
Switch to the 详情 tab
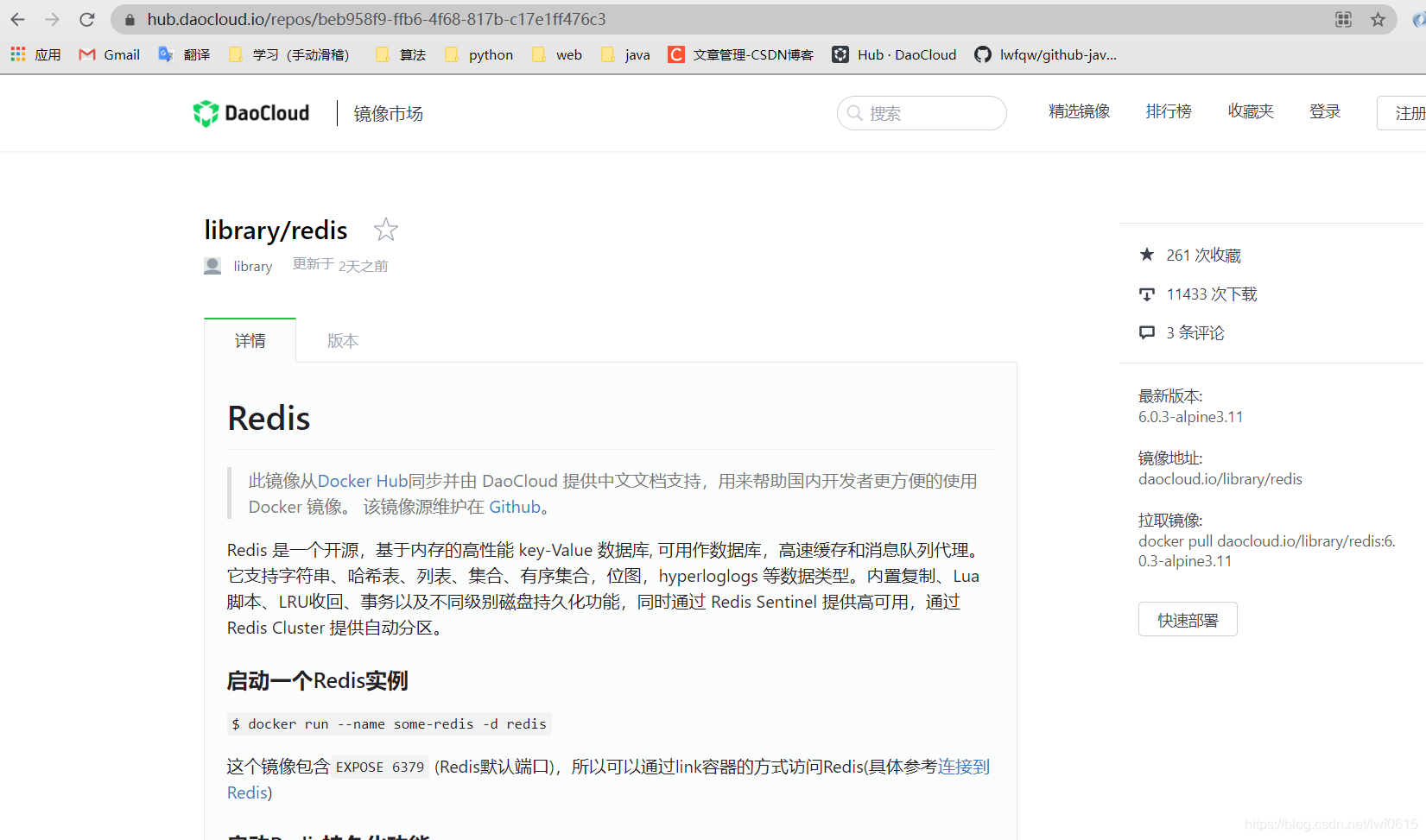click(250, 341)
